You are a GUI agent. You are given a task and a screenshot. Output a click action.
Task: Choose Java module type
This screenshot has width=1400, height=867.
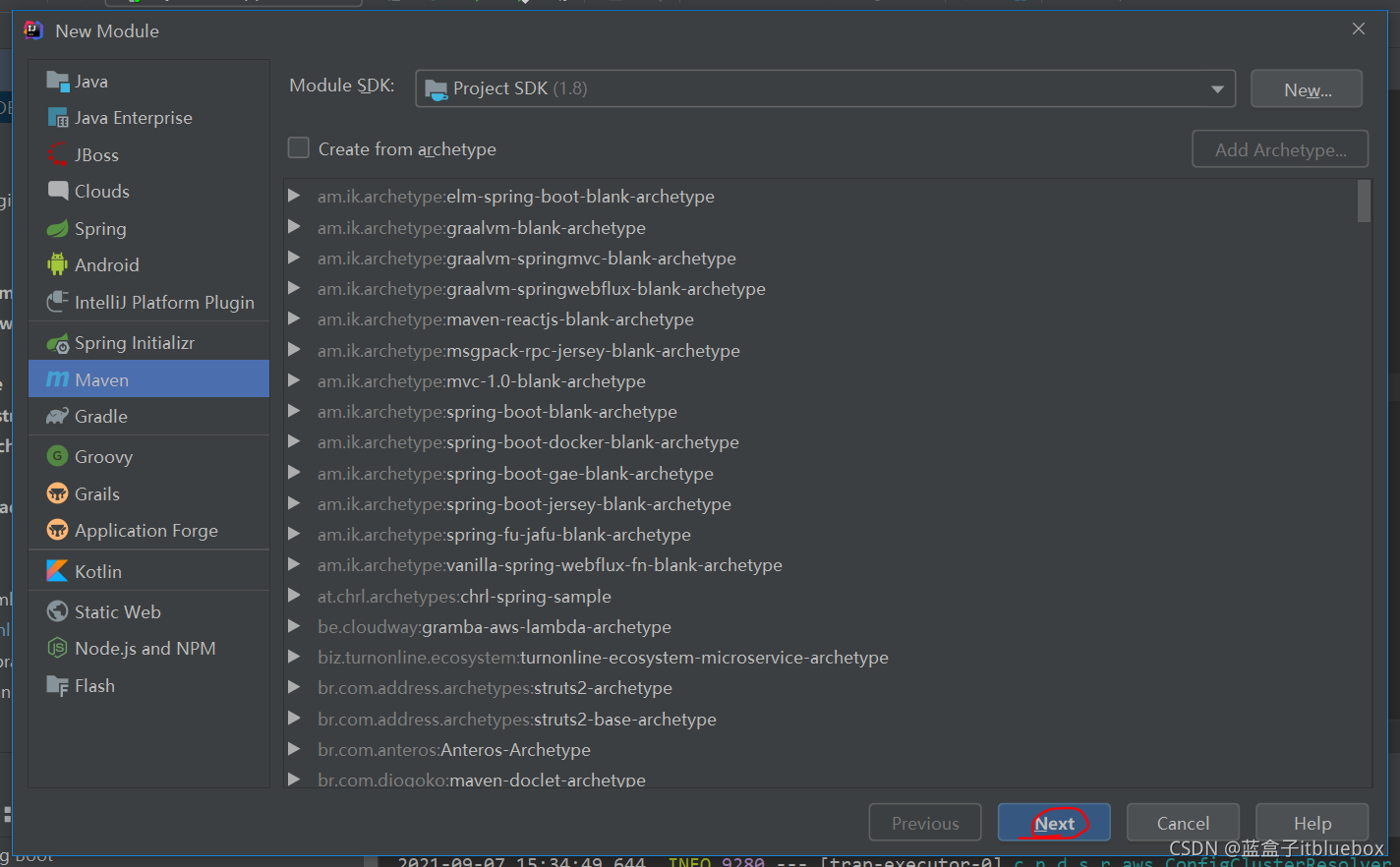148,82
